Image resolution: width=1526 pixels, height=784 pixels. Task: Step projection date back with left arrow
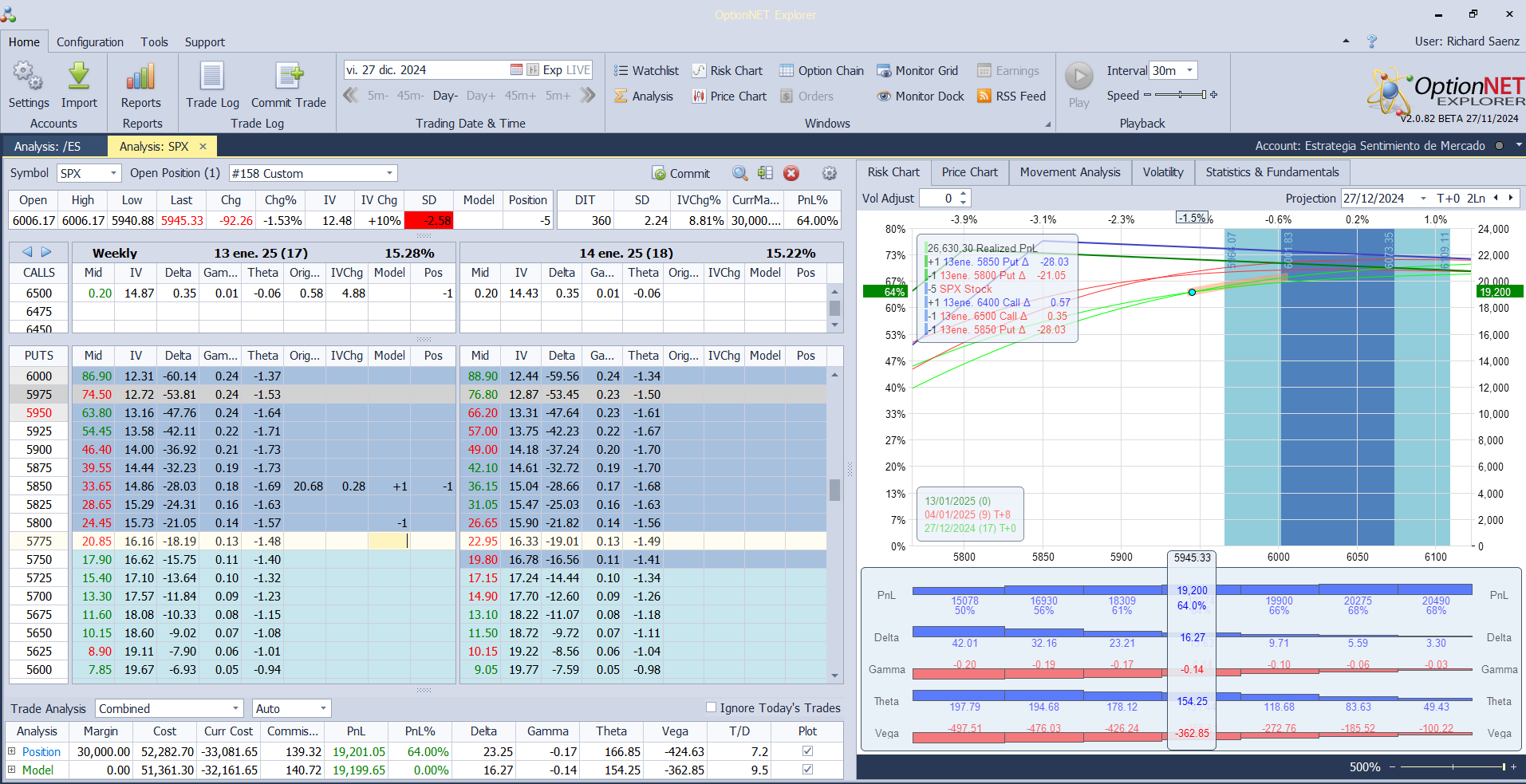(1496, 199)
